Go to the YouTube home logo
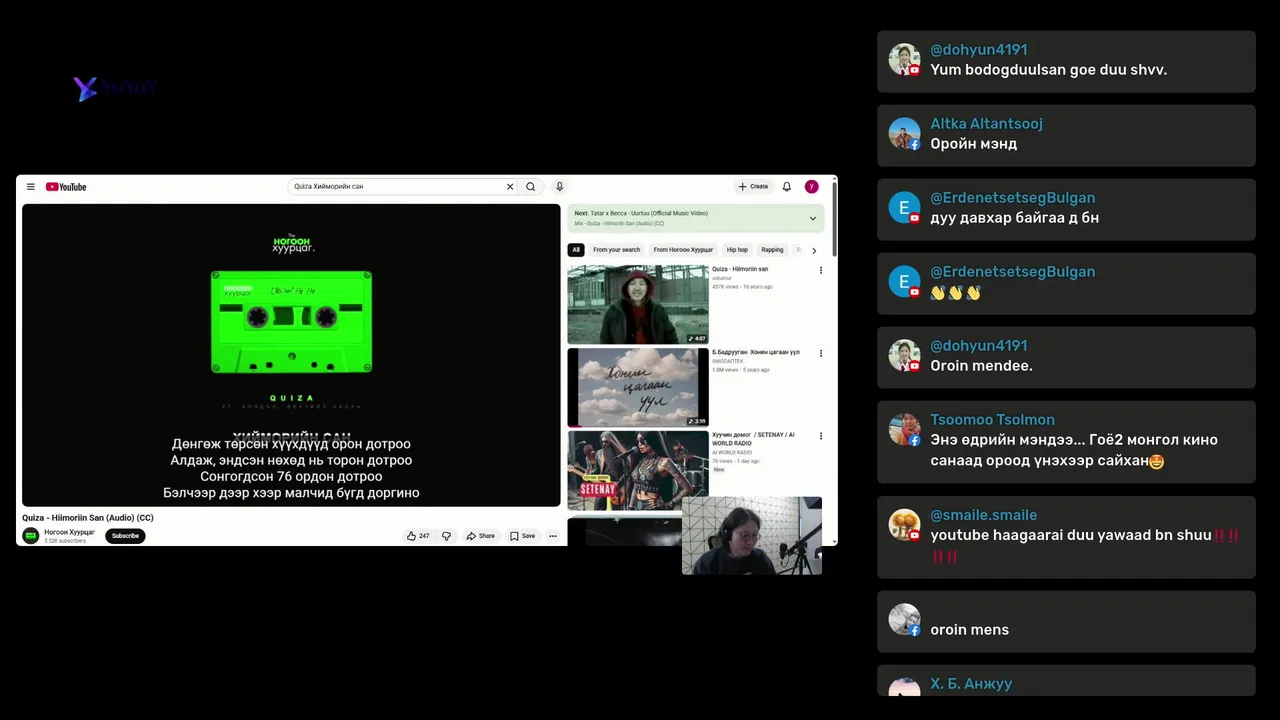 coord(66,187)
